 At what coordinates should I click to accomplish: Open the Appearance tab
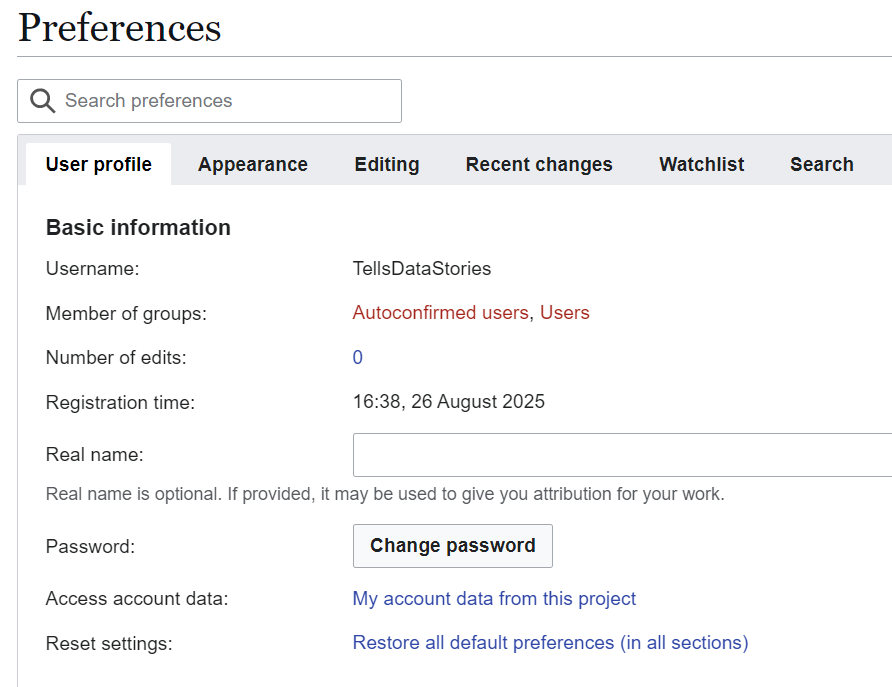(x=253, y=165)
